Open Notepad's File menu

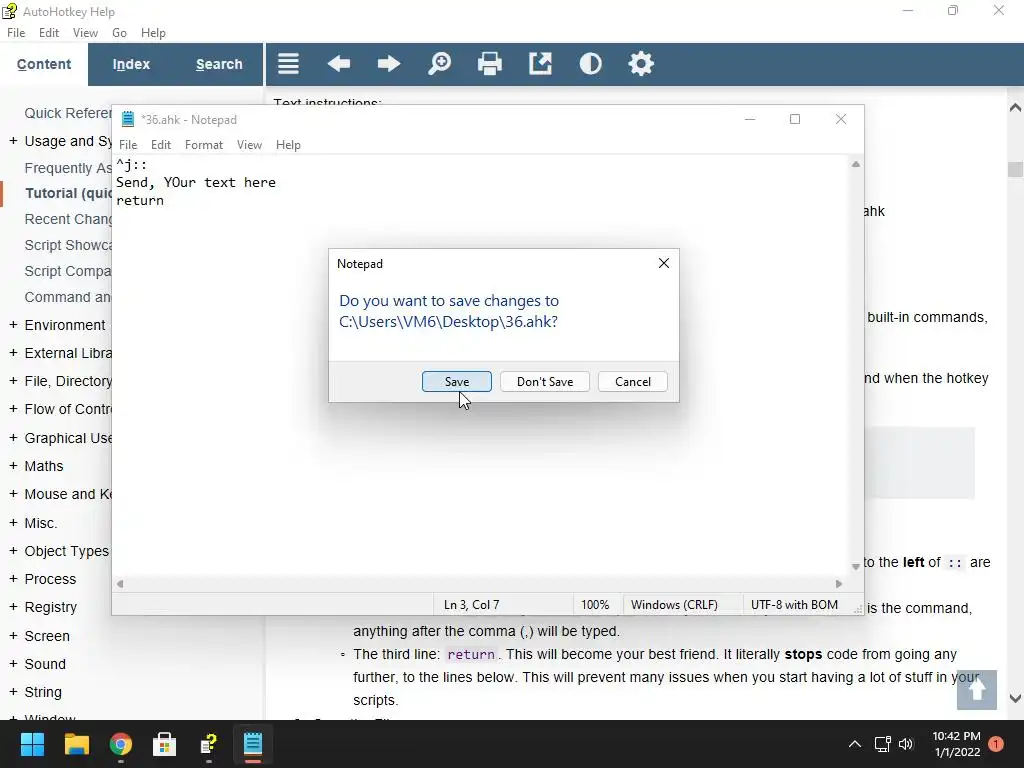point(128,145)
